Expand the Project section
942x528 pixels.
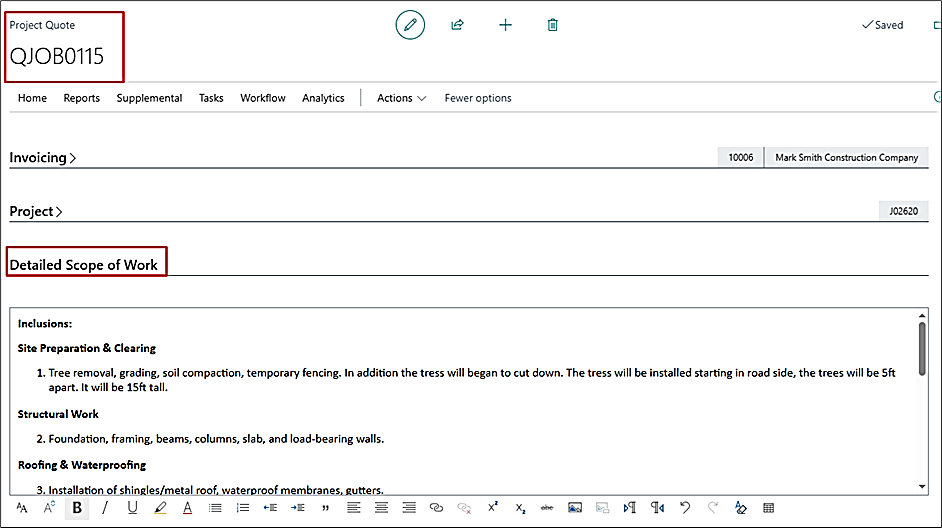pyautogui.click(x=36, y=212)
